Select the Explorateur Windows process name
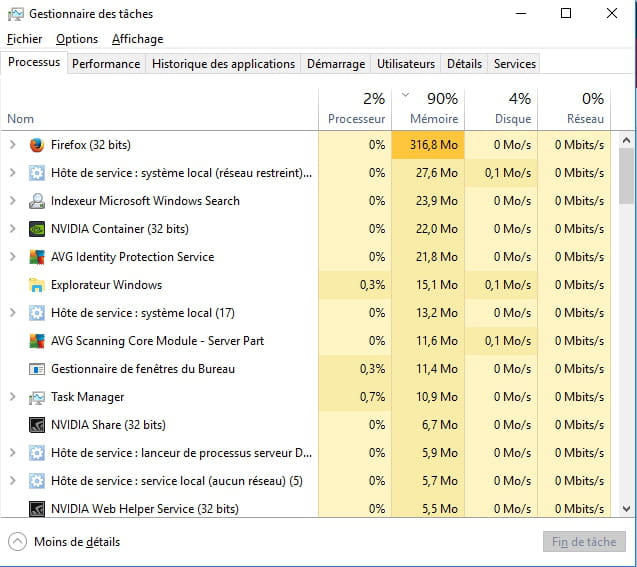637x567 pixels. coord(106,285)
